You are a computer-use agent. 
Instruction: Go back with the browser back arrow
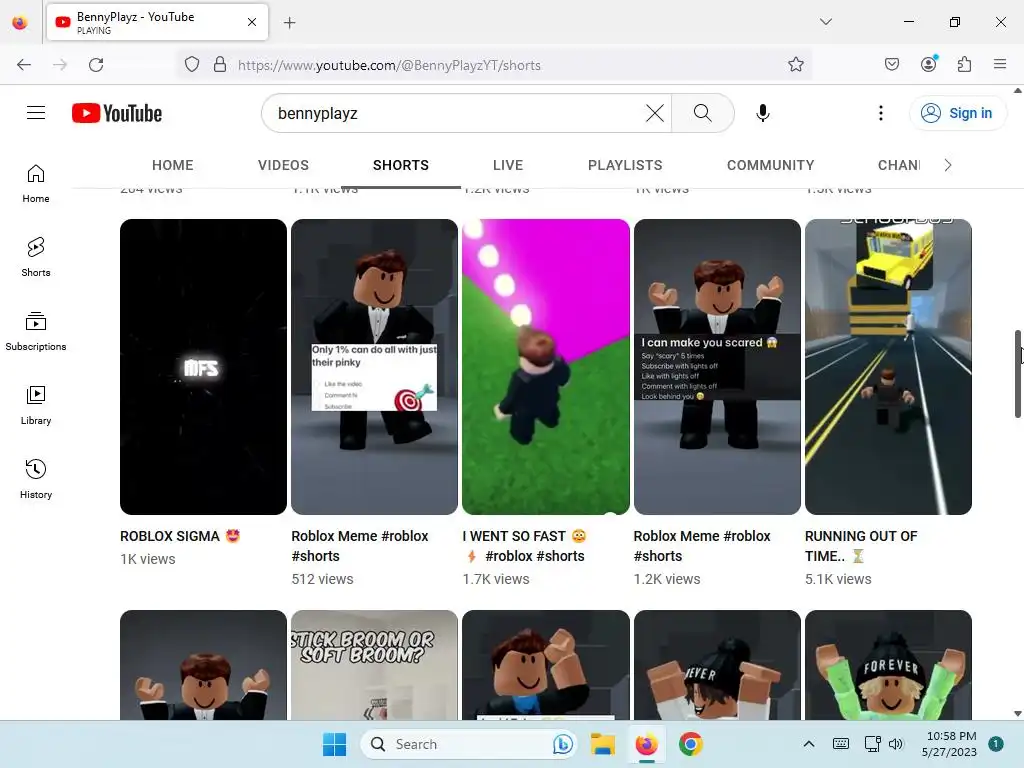(24, 65)
